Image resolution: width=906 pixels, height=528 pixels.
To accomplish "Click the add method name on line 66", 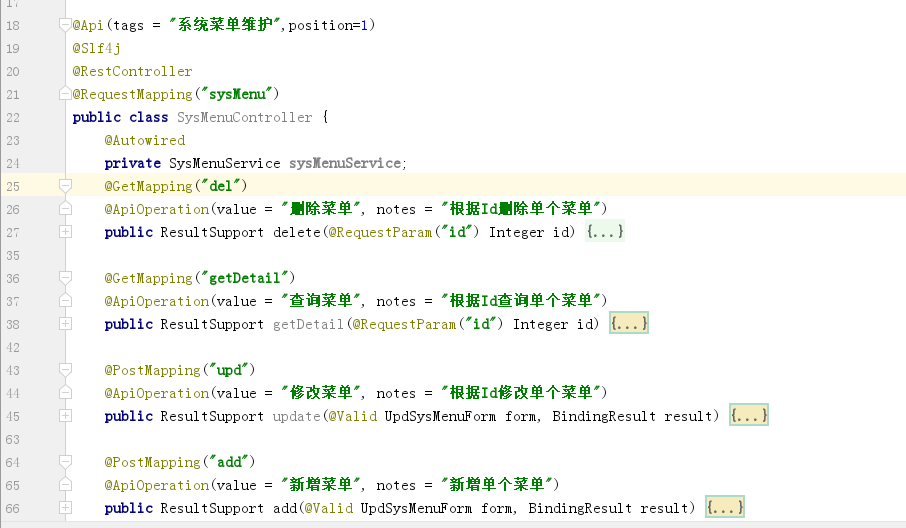I will tap(285, 508).
